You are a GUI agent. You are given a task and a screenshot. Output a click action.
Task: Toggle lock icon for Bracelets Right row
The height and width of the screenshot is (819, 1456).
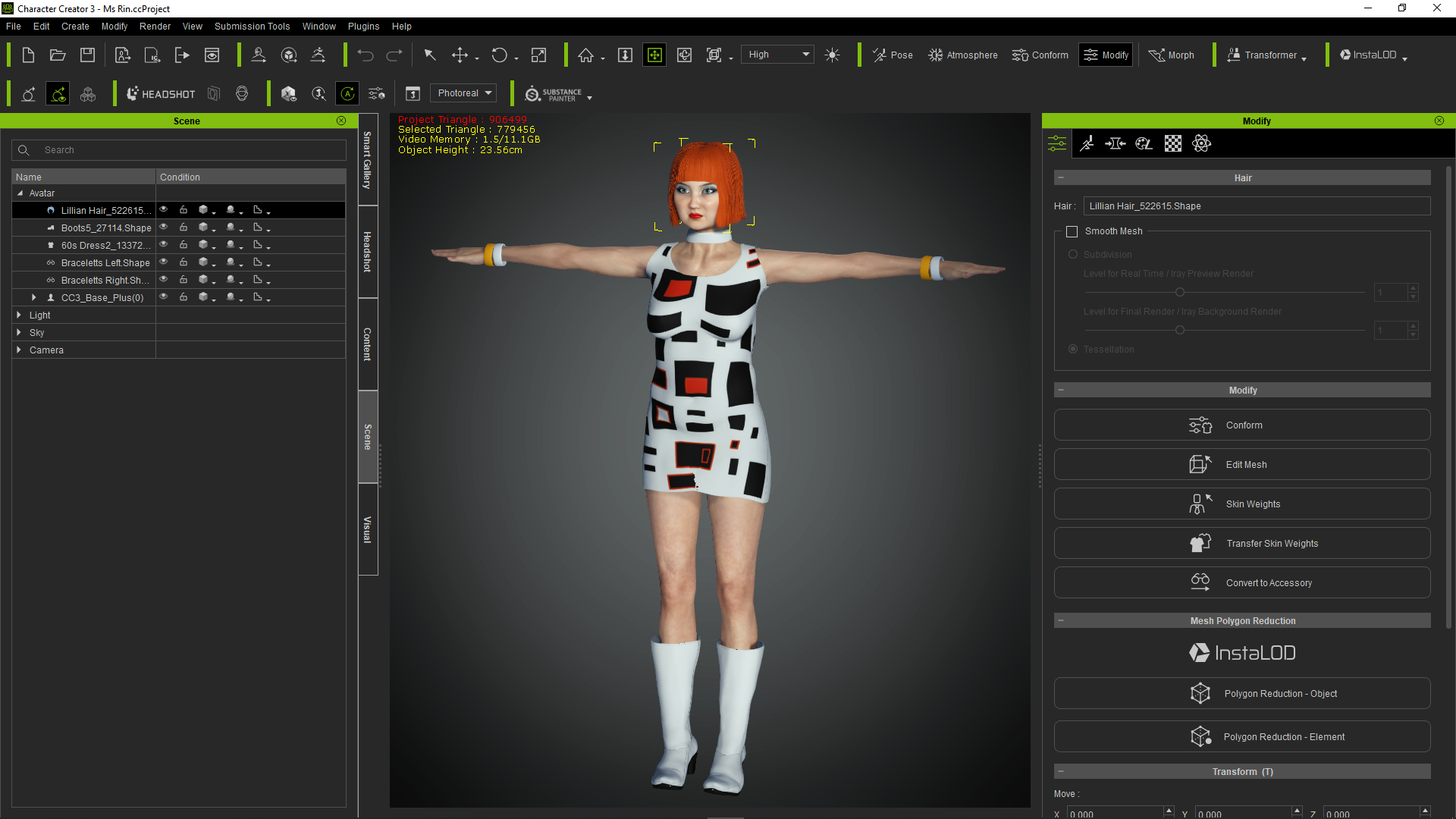(x=184, y=280)
